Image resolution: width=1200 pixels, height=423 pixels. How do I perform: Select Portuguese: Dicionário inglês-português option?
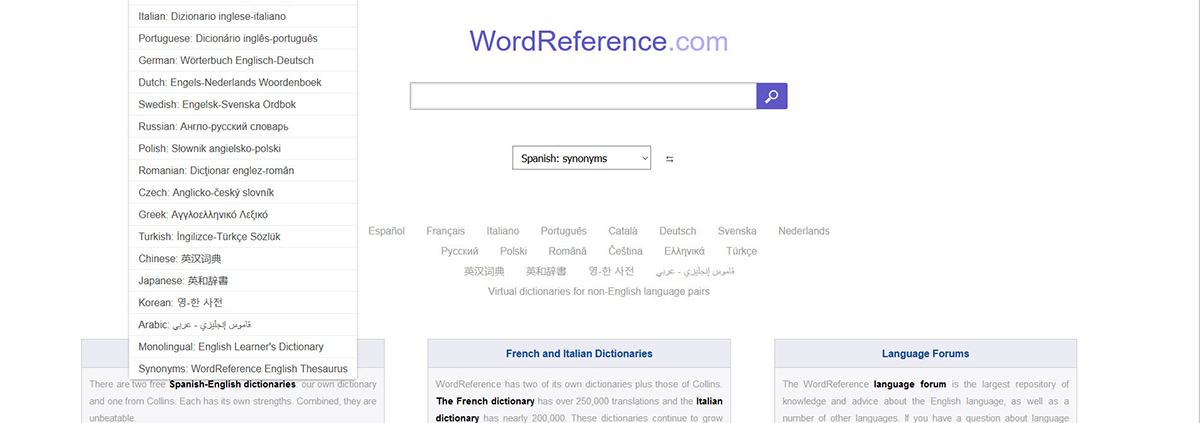tap(243, 38)
